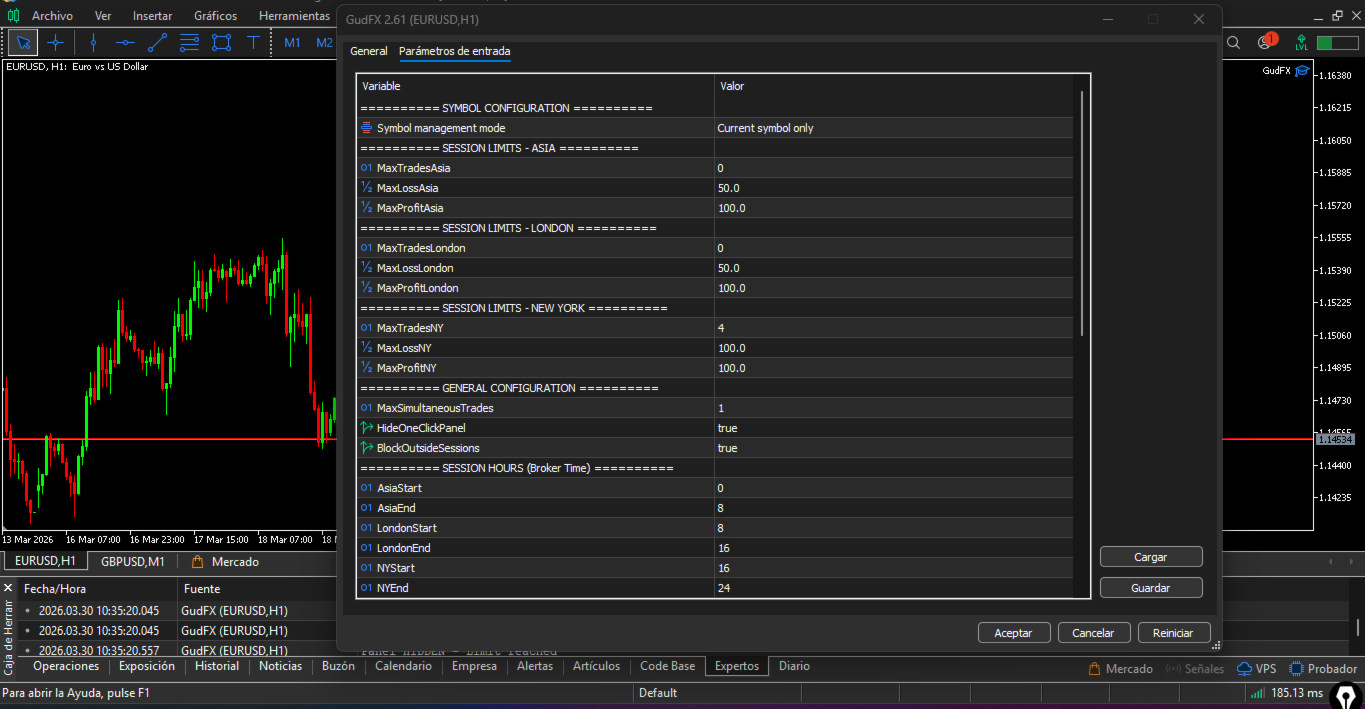Open the Mercado chart tab with bag icon

[225, 562]
